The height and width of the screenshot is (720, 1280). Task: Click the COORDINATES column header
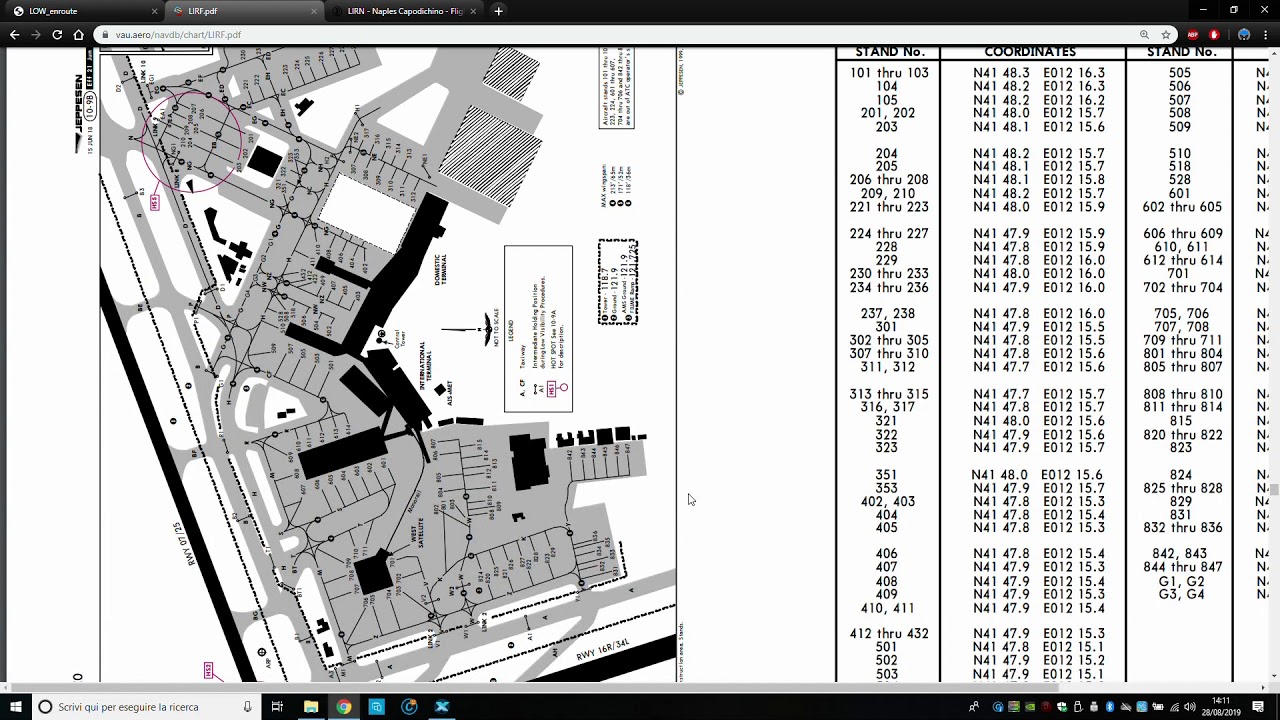coord(1030,52)
